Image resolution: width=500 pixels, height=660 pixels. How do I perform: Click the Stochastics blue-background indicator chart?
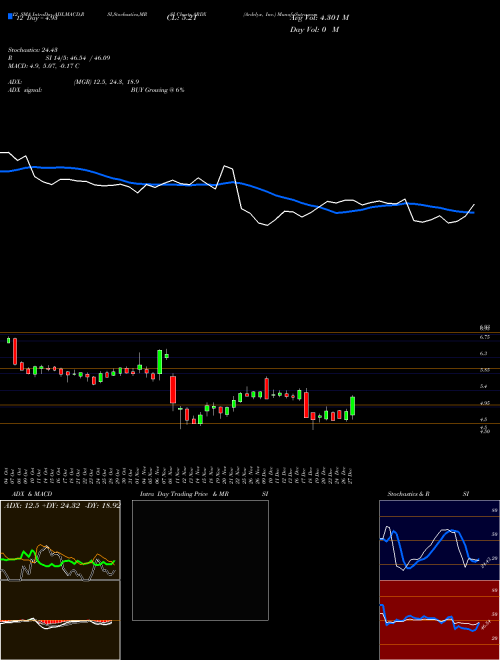[439, 540]
